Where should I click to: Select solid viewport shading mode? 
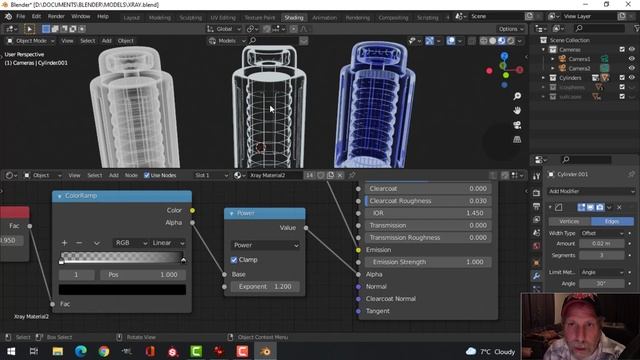click(x=493, y=41)
